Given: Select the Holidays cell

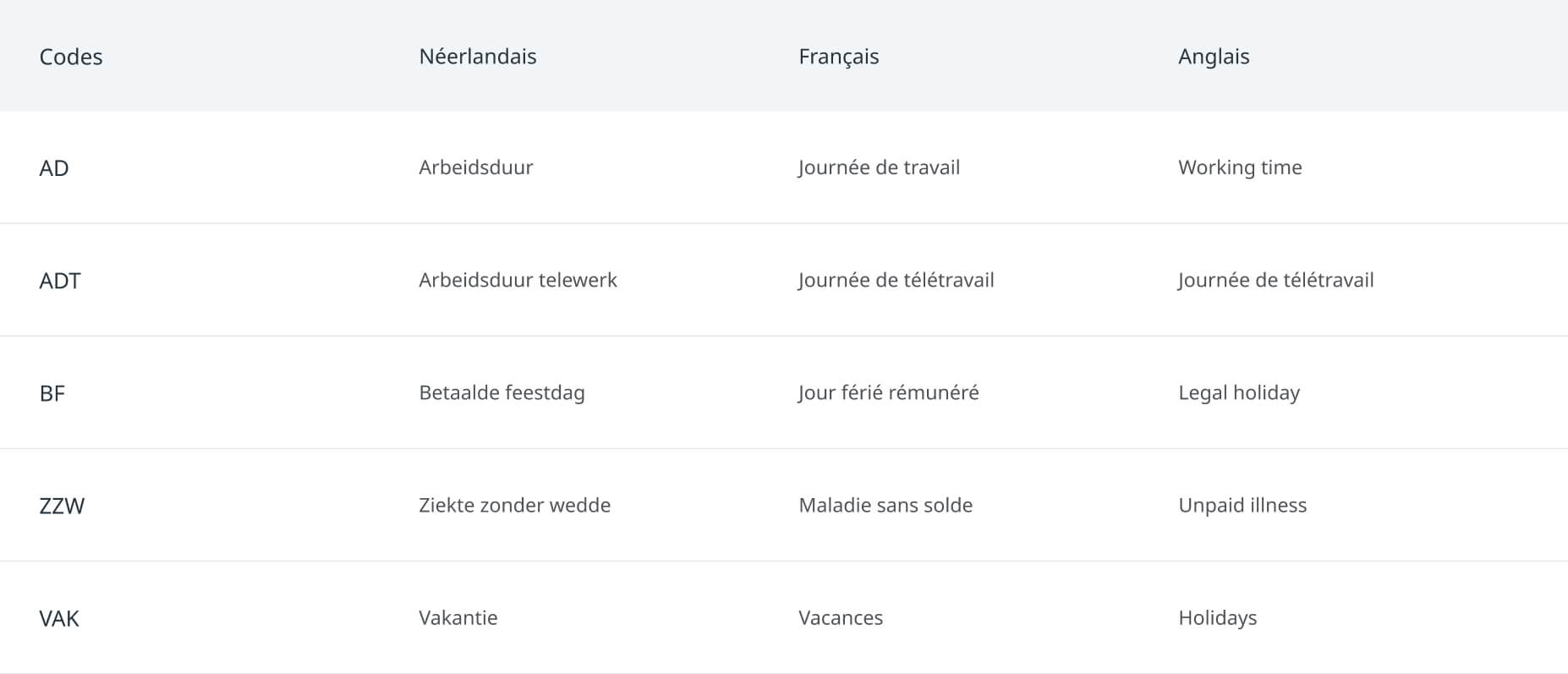Looking at the screenshot, I should 1217,617.
